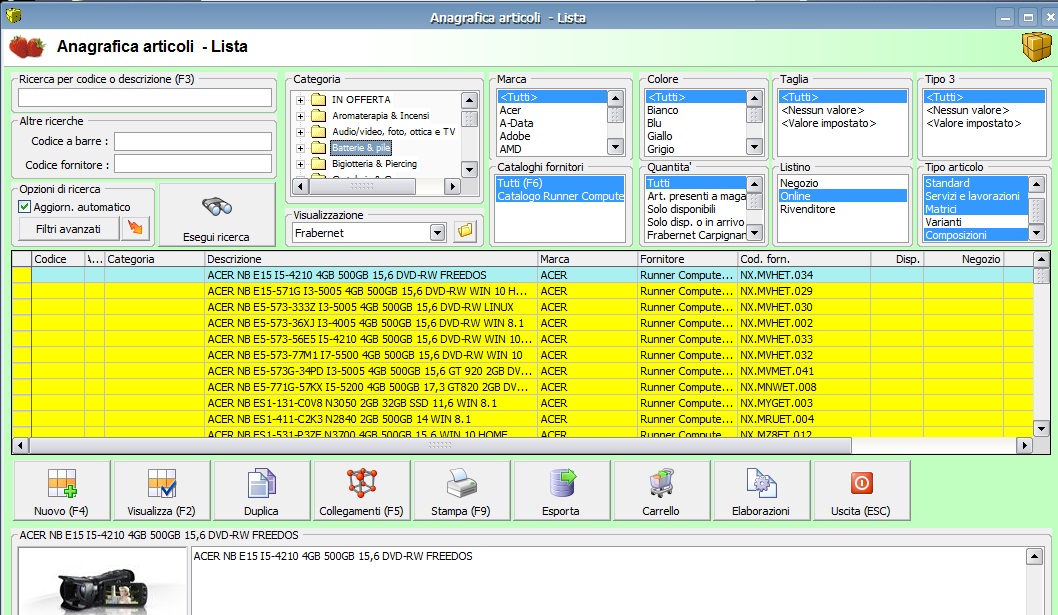Select Acer in the Marca list
Image resolution: width=1058 pixels, height=615 pixels.
click(x=510, y=110)
